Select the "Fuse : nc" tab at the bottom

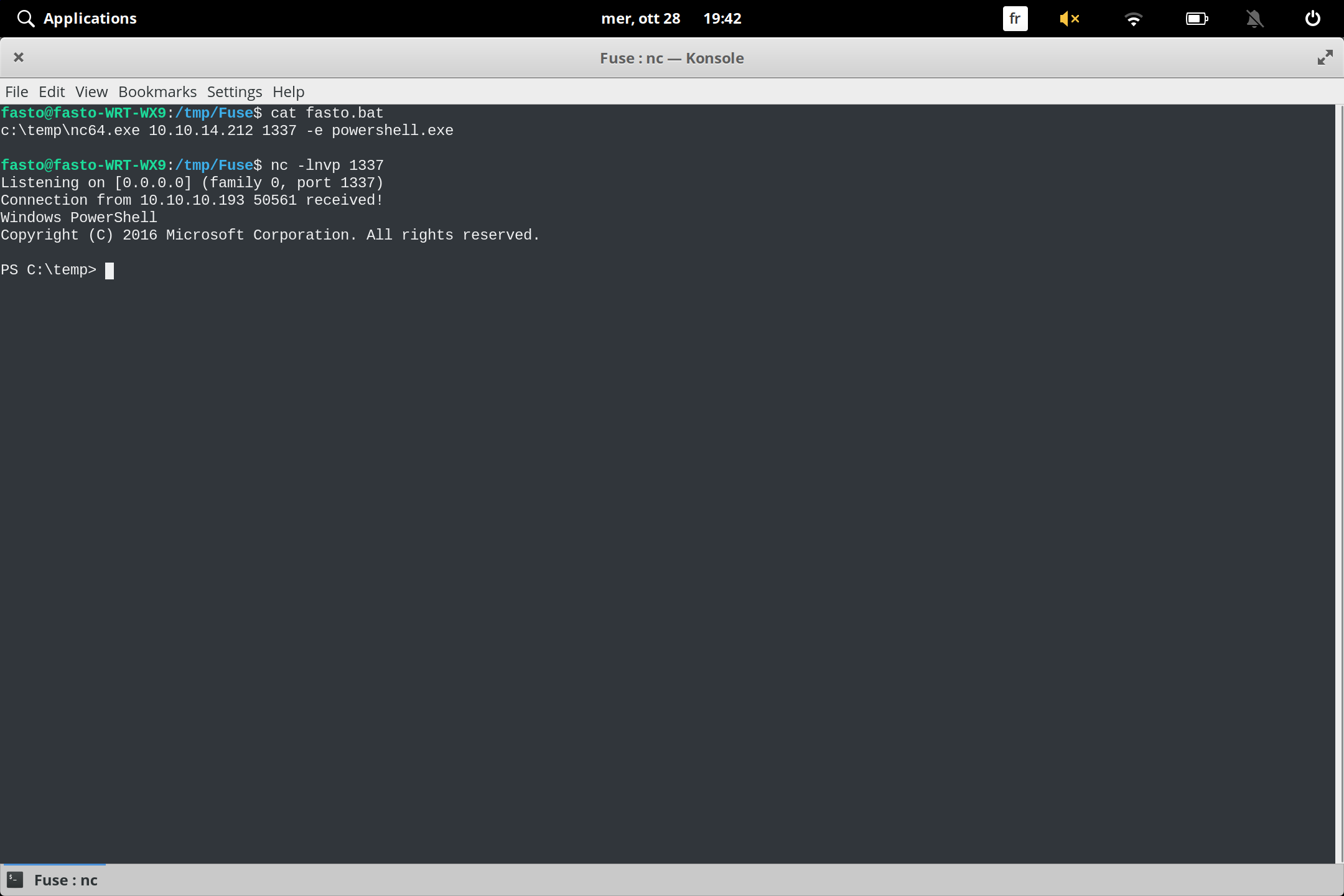[x=65, y=879]
